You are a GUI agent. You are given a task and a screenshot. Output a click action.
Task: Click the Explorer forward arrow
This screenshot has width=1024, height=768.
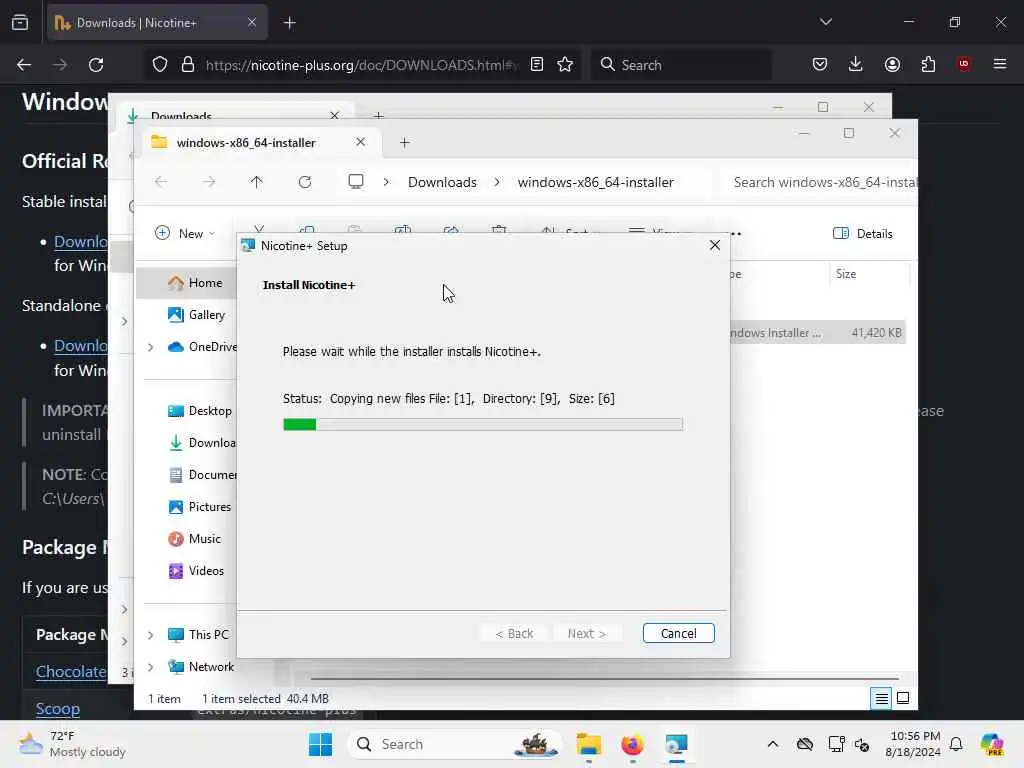209,182
